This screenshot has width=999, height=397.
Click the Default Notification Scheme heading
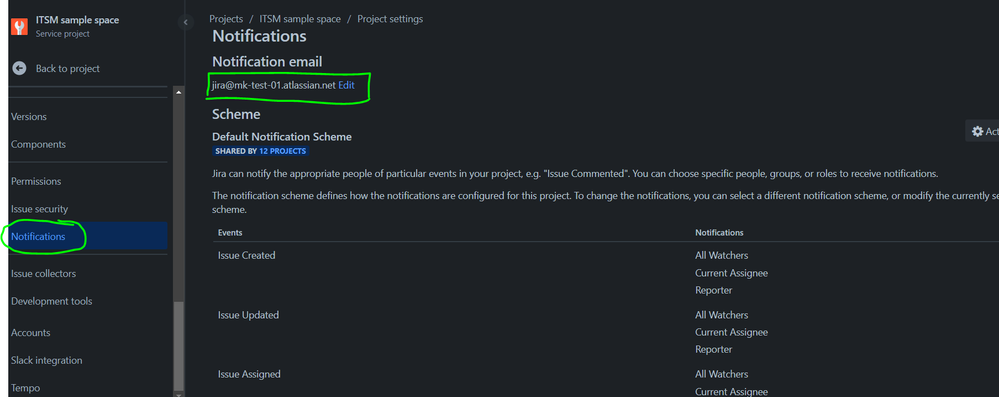click(282, 136)
